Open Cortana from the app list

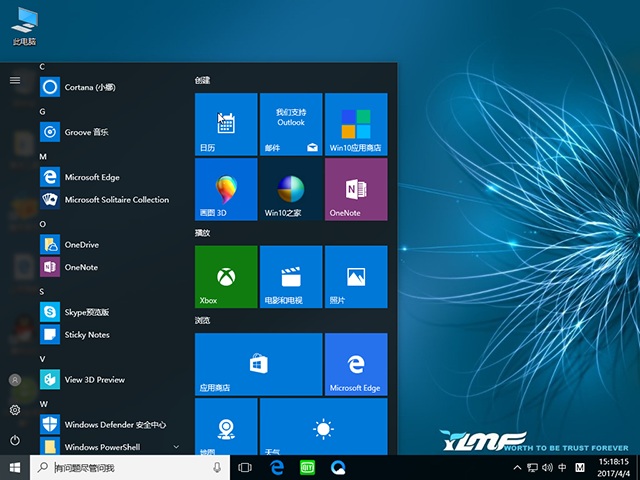pyautogui.click(x=90, y=87)
